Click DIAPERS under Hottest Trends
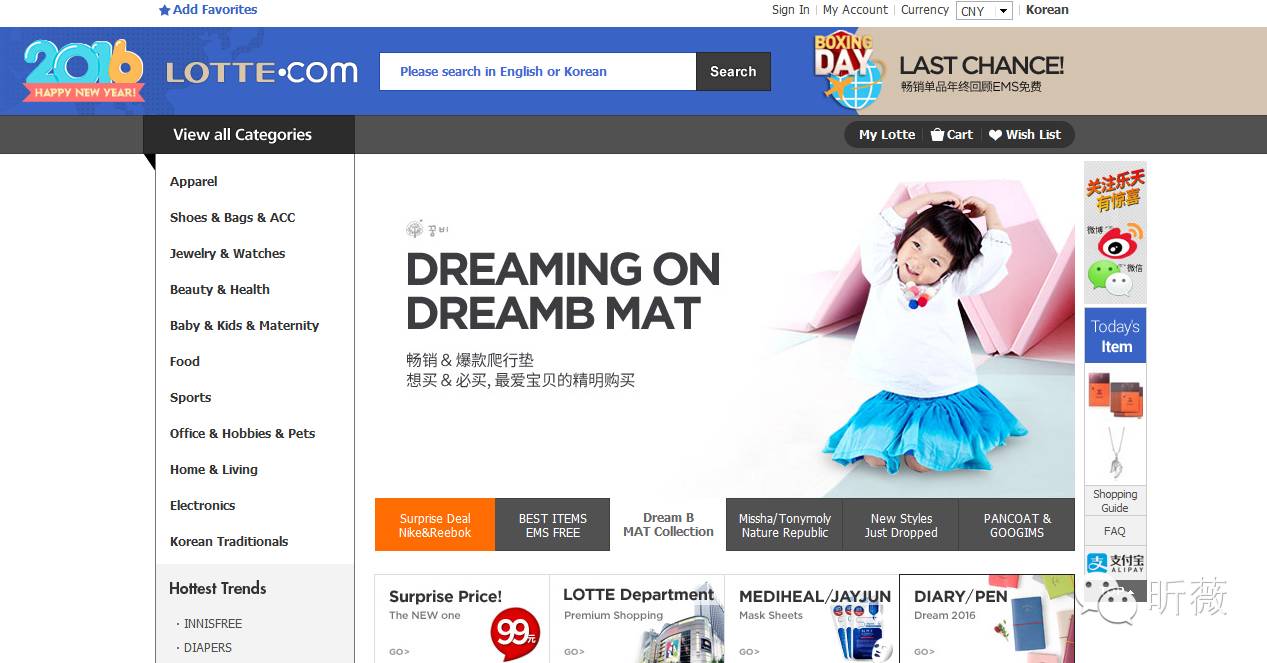This screenshot has height=663, width=1267. pyautogui.click(x=208, y=648)
